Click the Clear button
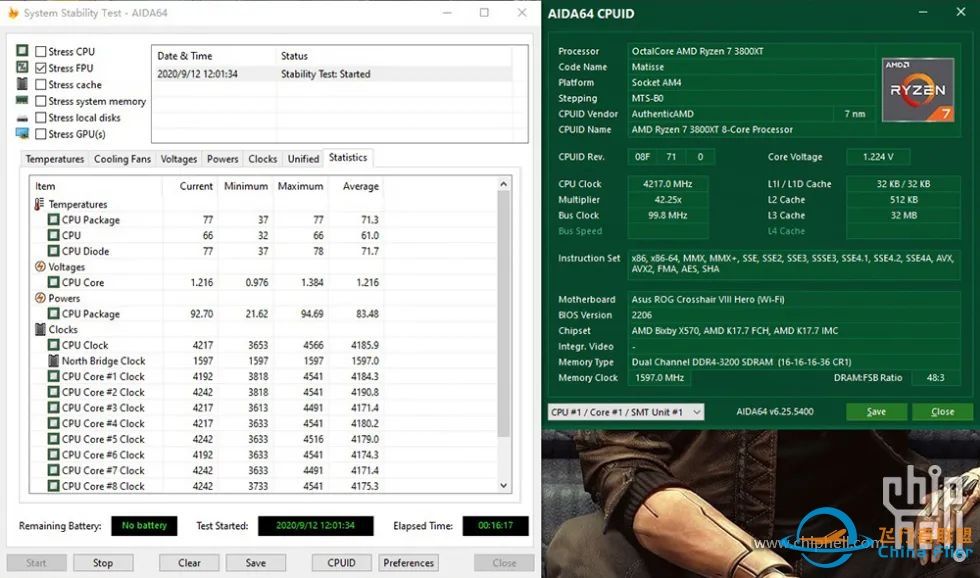Image resolution: width=980 pixels, height=578 pixels. (x=189, y=562)
